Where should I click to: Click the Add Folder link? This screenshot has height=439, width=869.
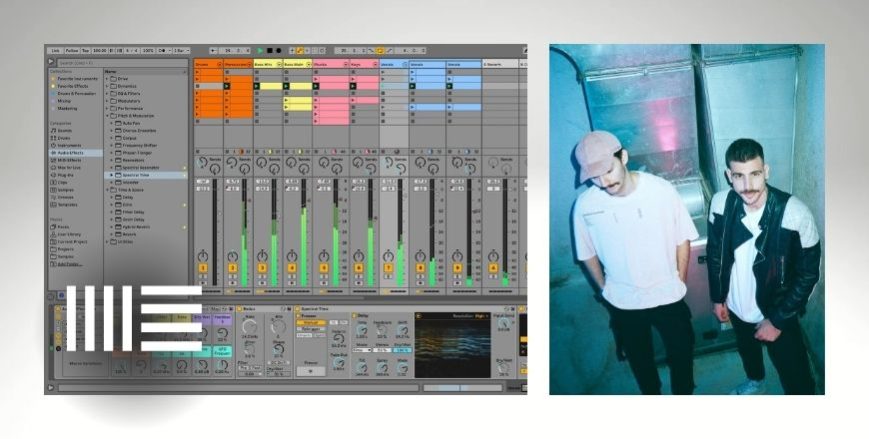69,264
